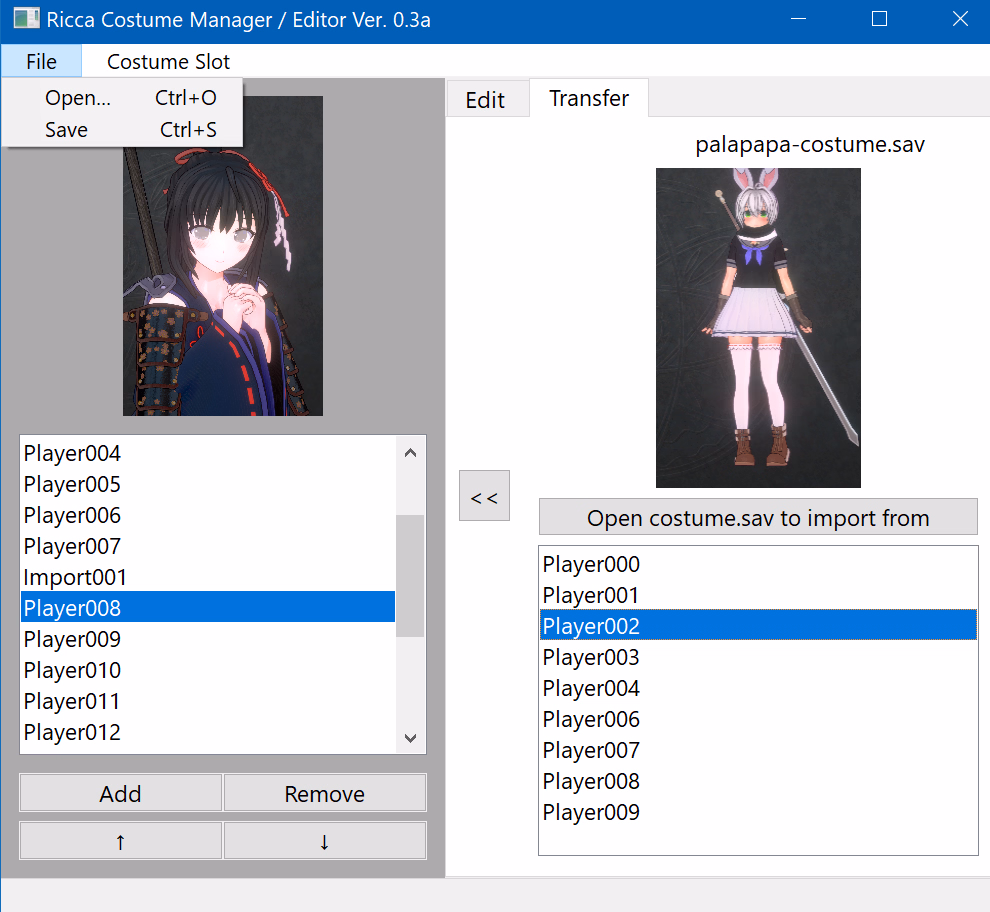The height and width of the screenshot is (912, 990).
Task: Select Player012 in the left list
Action: click(72, 732)
